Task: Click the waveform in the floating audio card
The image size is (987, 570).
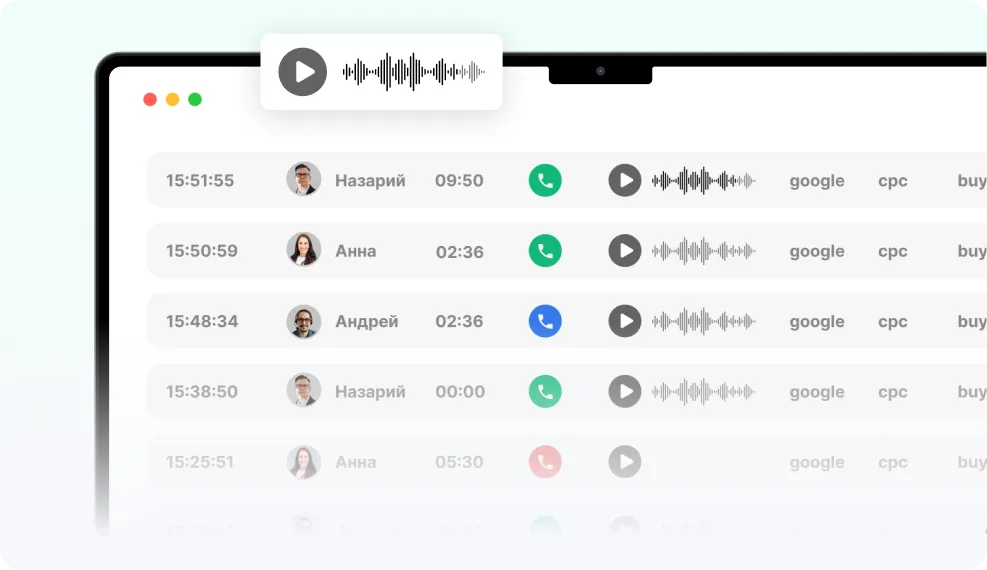Action: tap(414, 72)
